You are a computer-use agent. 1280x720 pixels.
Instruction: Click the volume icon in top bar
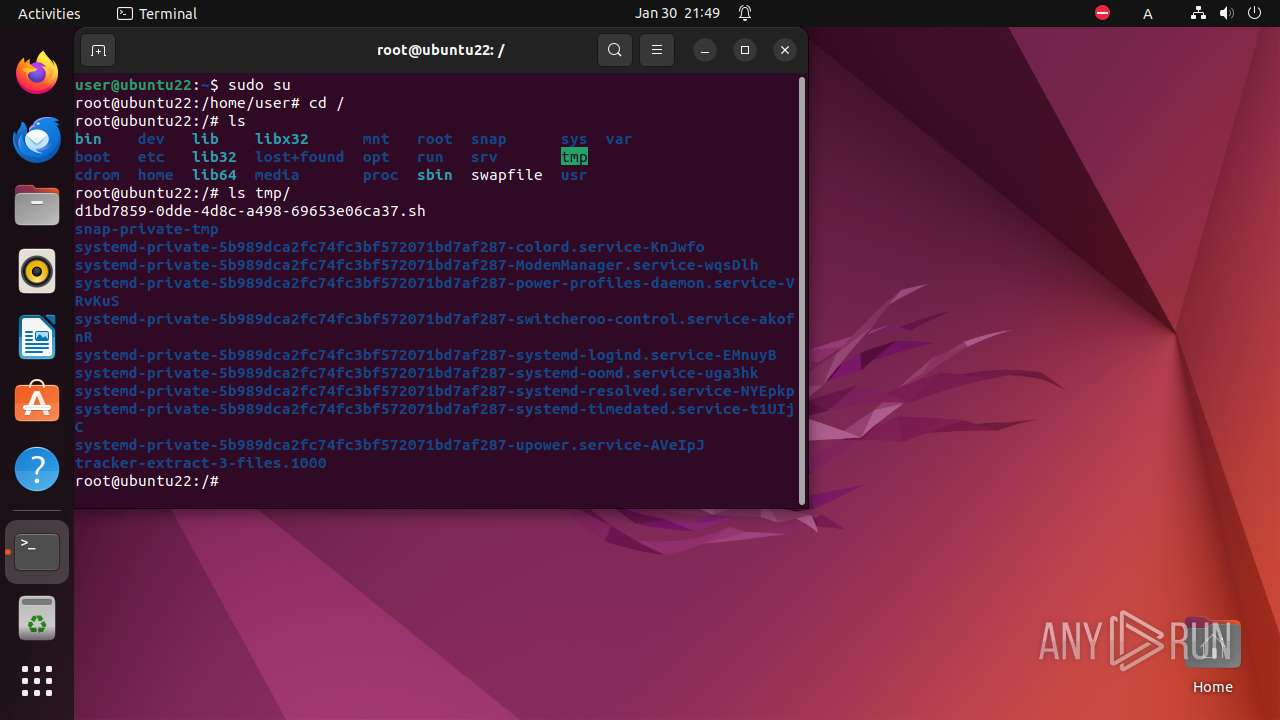click(1226, 13)
